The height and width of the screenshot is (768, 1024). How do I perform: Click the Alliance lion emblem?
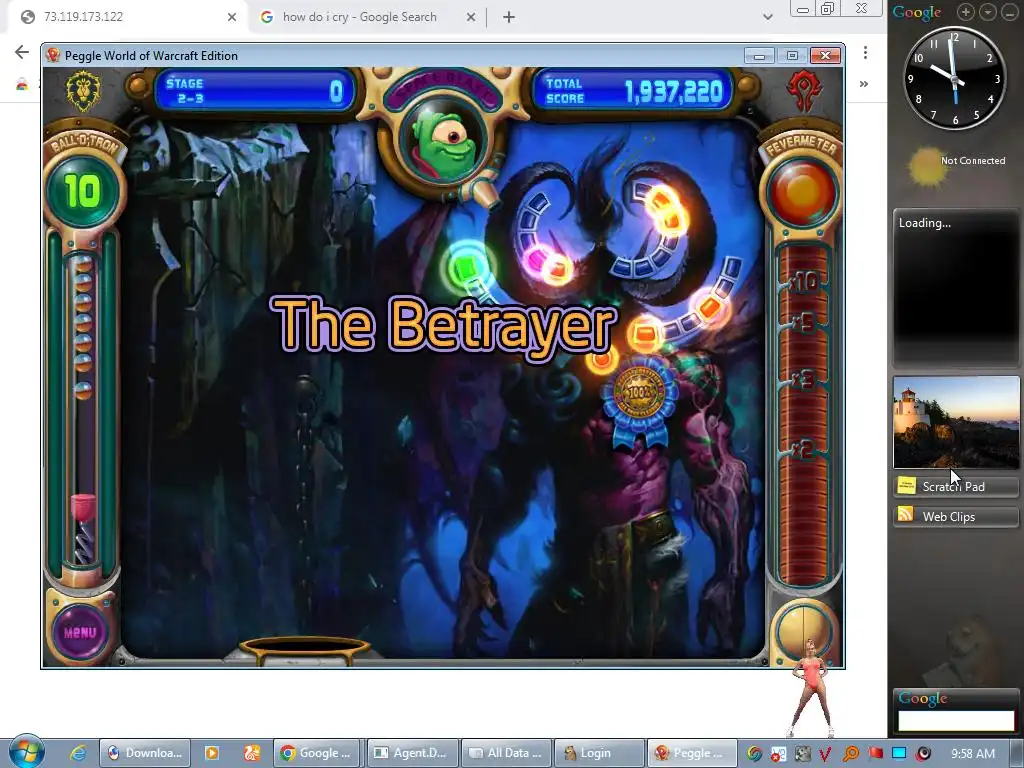[x=84, y=90]
